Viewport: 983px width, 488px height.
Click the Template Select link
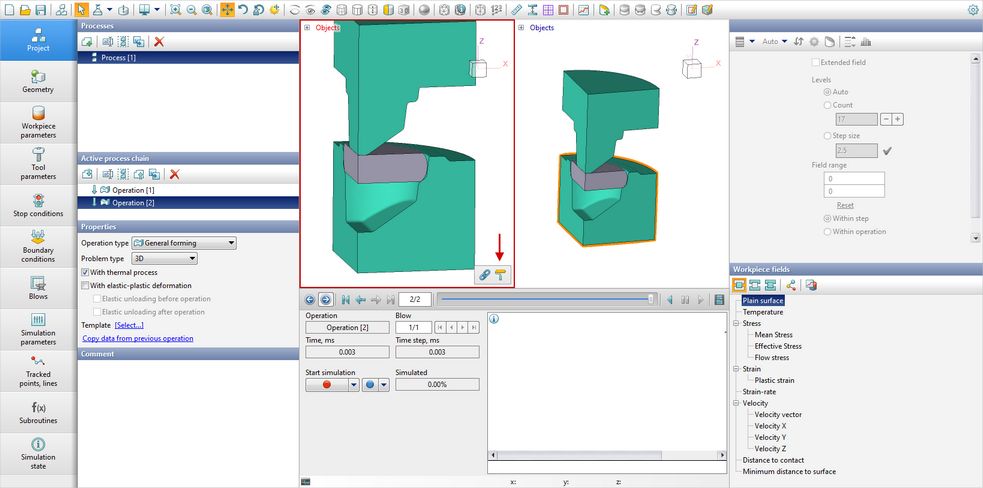coord(129,325)
